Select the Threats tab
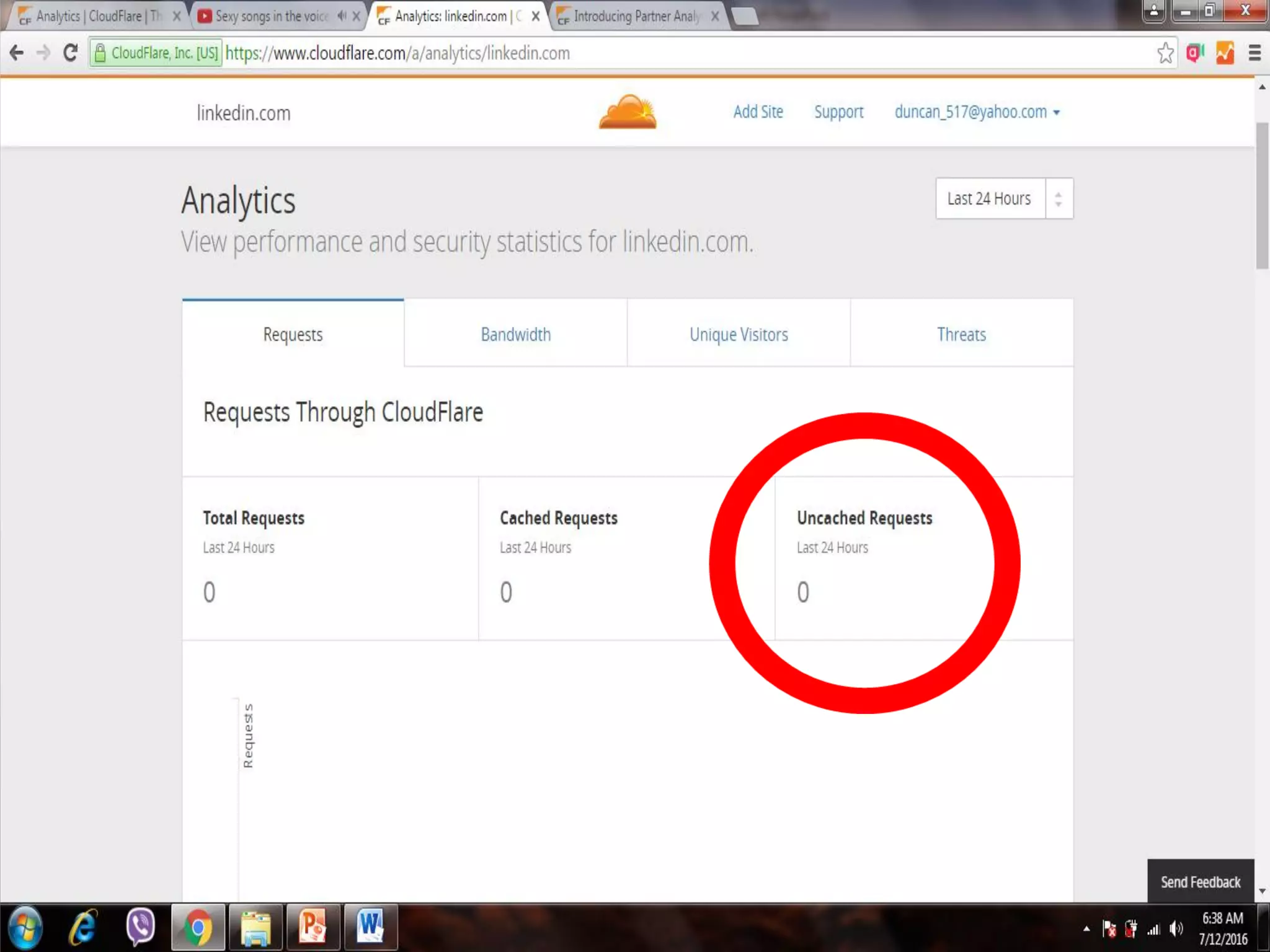 (x=961, y=335)
